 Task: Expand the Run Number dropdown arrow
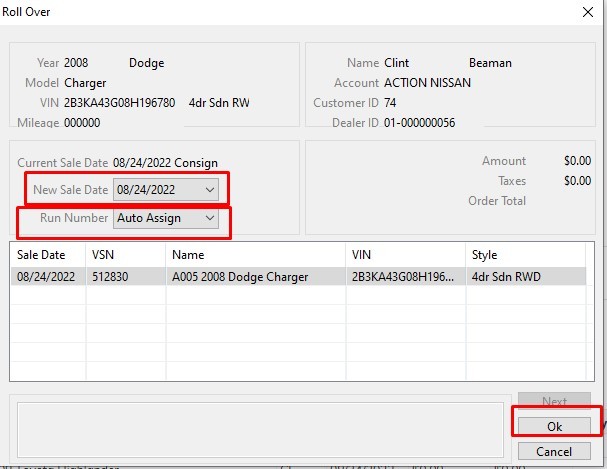click(x=209, y=218)
